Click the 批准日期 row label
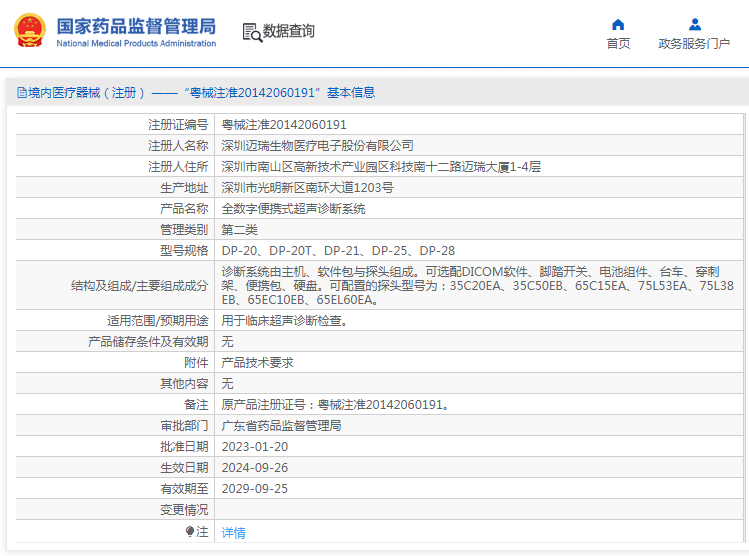This screenshot has height=556, width=749. click(184, 447)
